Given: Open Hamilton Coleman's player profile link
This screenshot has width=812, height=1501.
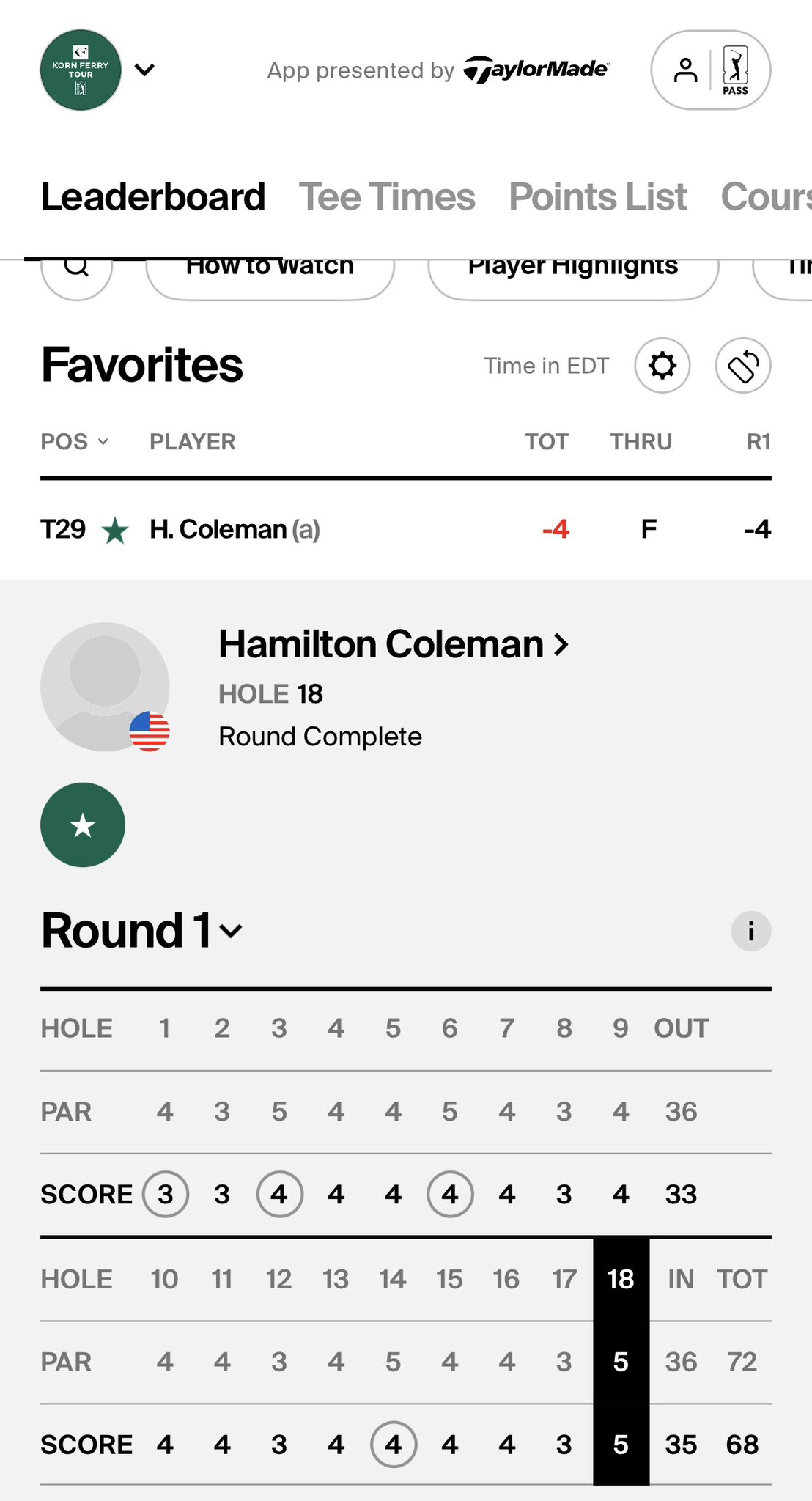Looking at the screenshot, I should (394, 645).
